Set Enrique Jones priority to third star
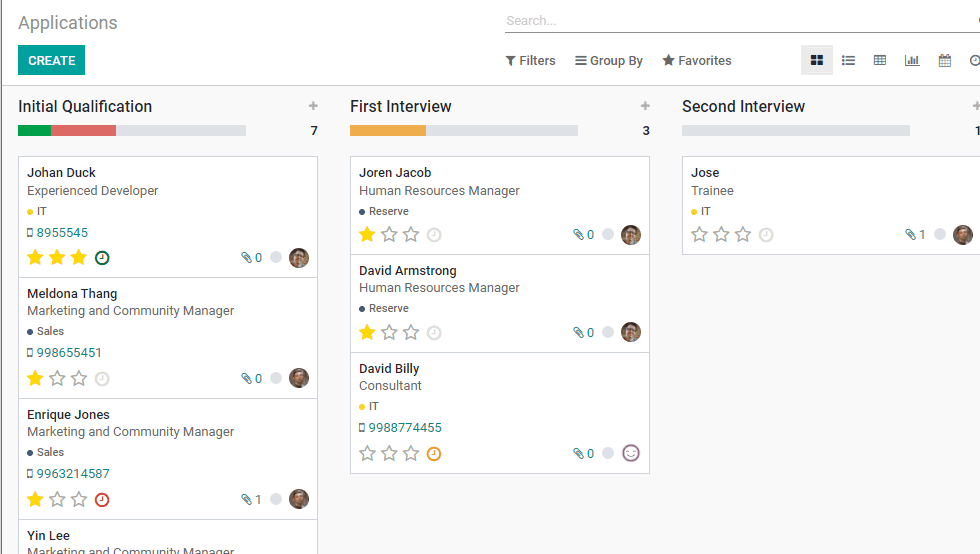Screen dimensions: 980x554 [79, 500]
